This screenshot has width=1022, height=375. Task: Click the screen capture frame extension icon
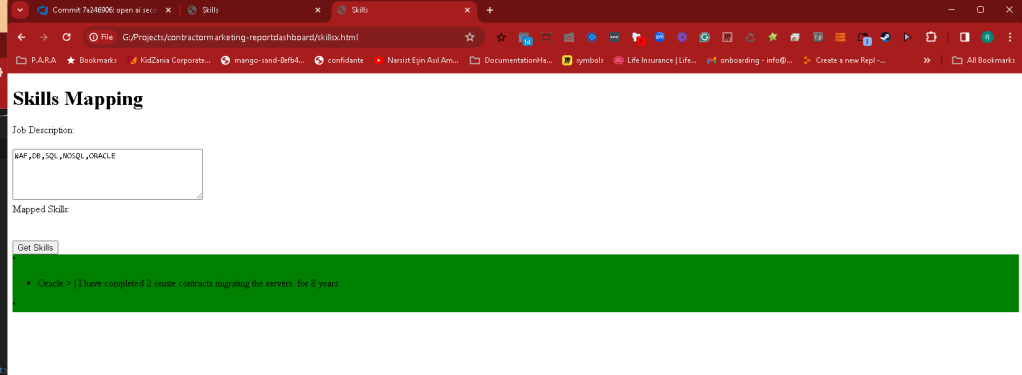click(x=546, y=37)
